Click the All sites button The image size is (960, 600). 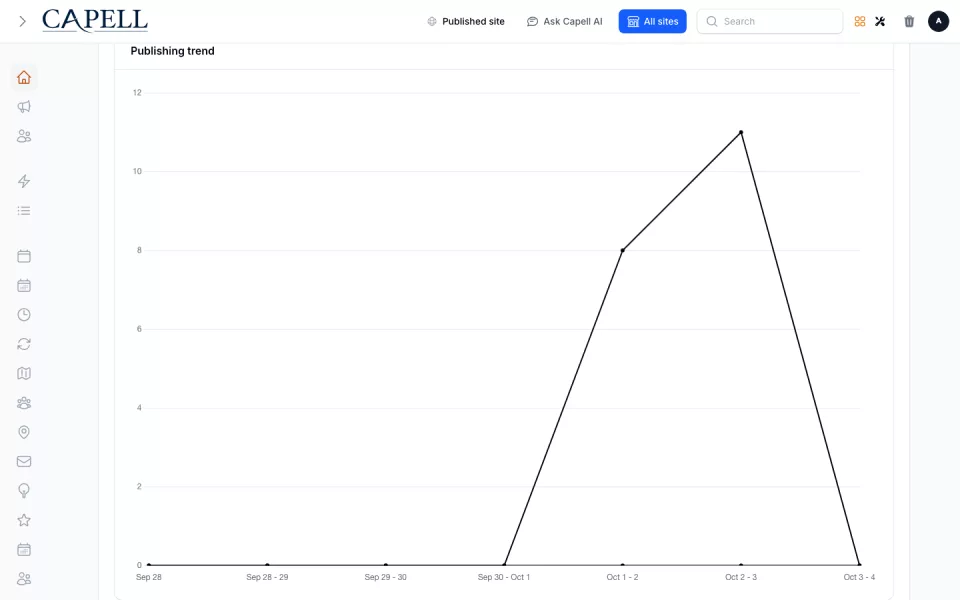pos(652,21)
